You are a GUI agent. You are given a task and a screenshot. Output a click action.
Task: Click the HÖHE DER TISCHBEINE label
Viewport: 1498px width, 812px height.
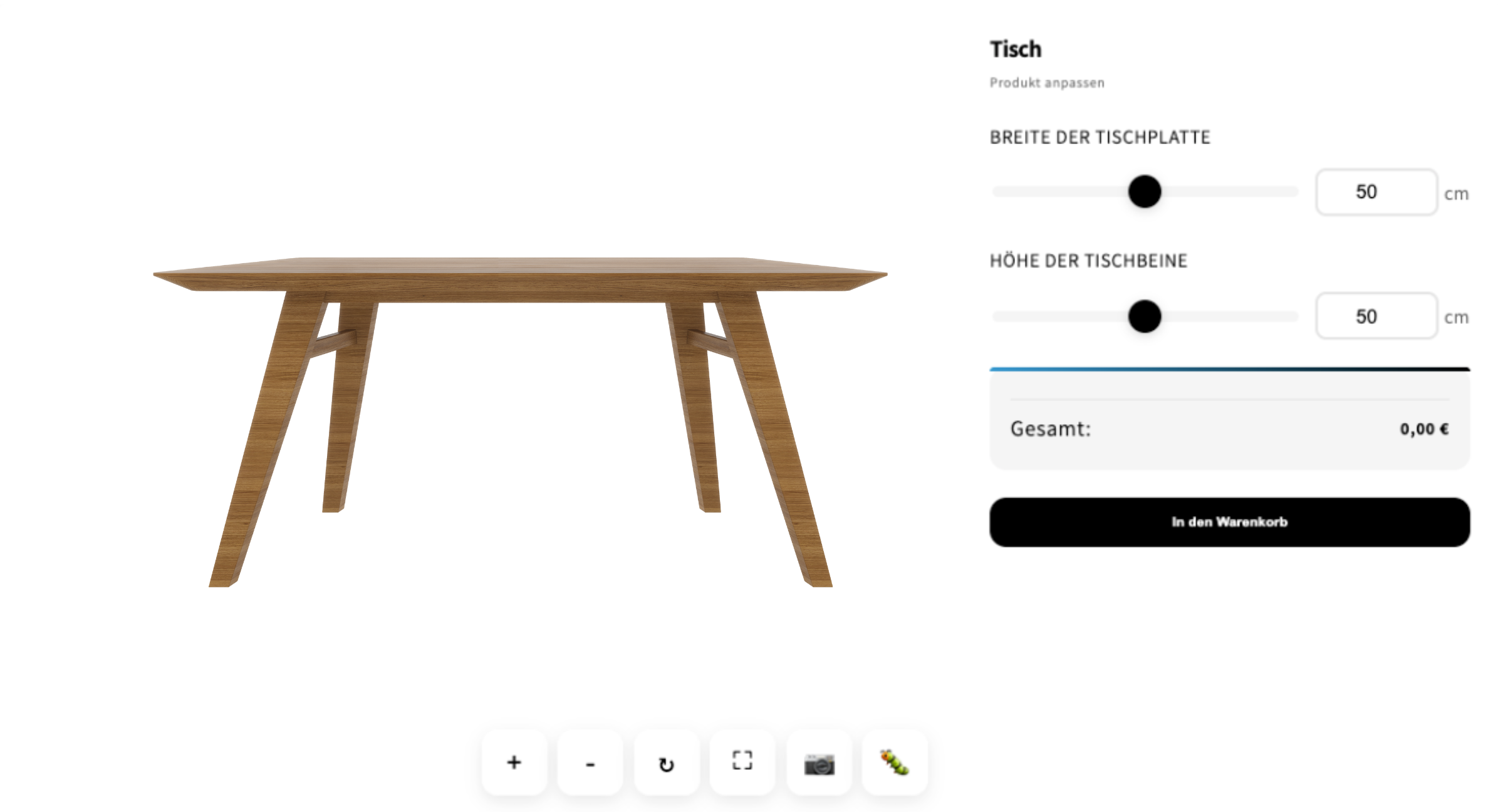1088,261
